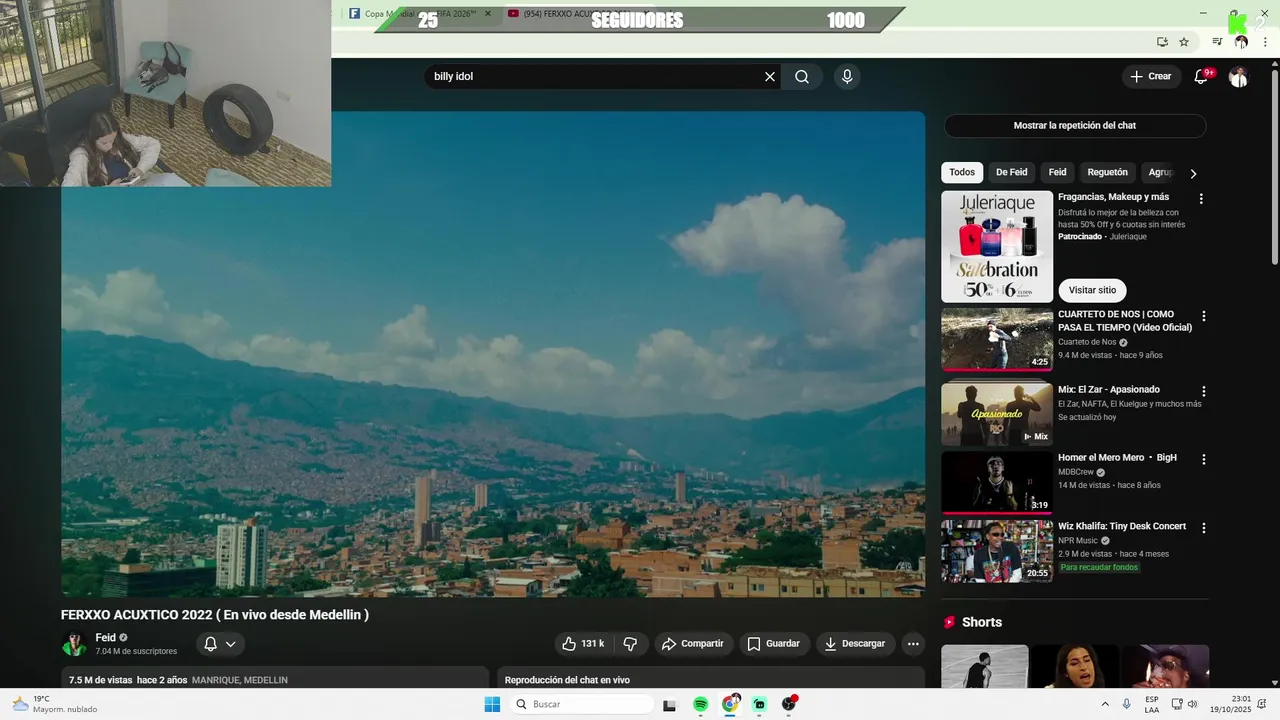Screen dimensions: 1280x720
Task: Open Chrome profile avatar in toolbar
Action: (x=1241, y=42)
